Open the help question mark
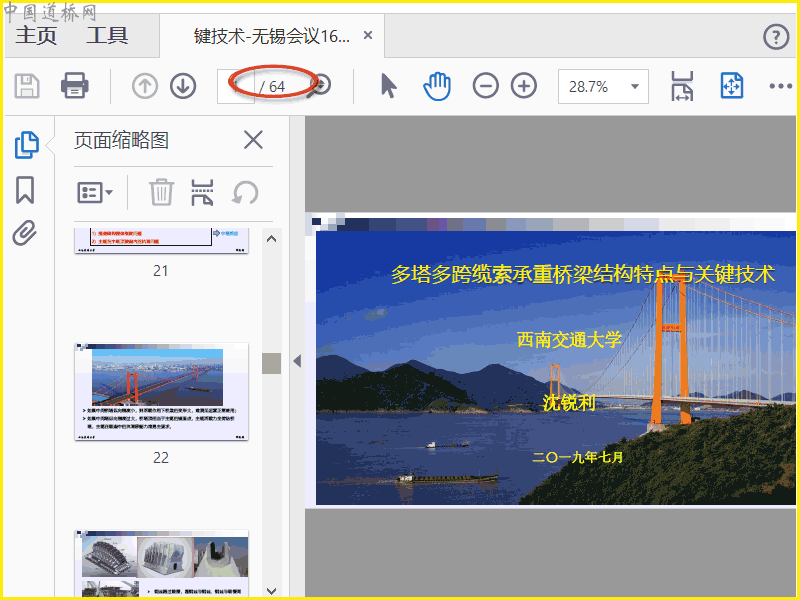The height and width of the screenshot is (600, 800). (x=776, y=37)
